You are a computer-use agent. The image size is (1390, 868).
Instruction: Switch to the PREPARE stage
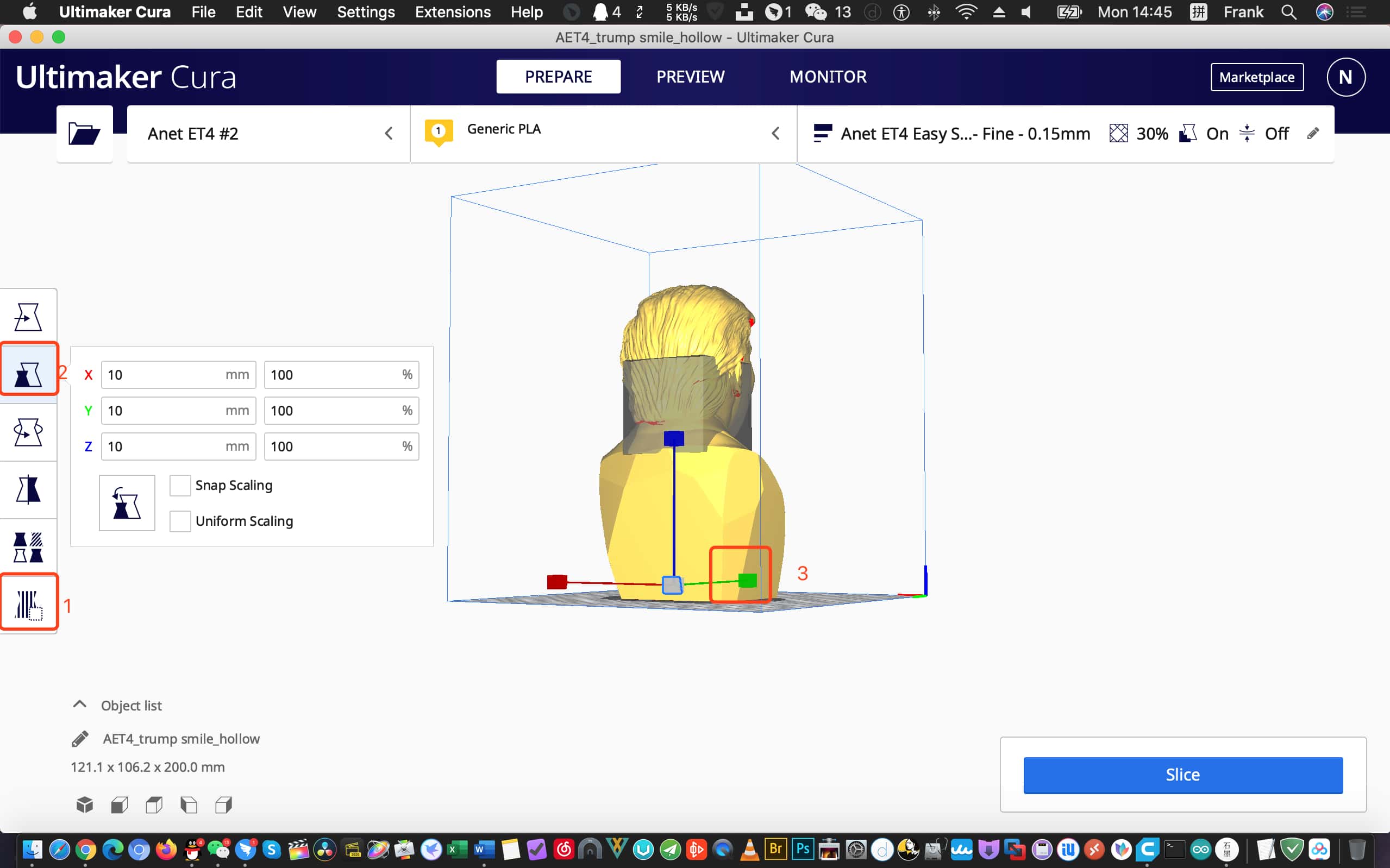[x=558, y=77]
